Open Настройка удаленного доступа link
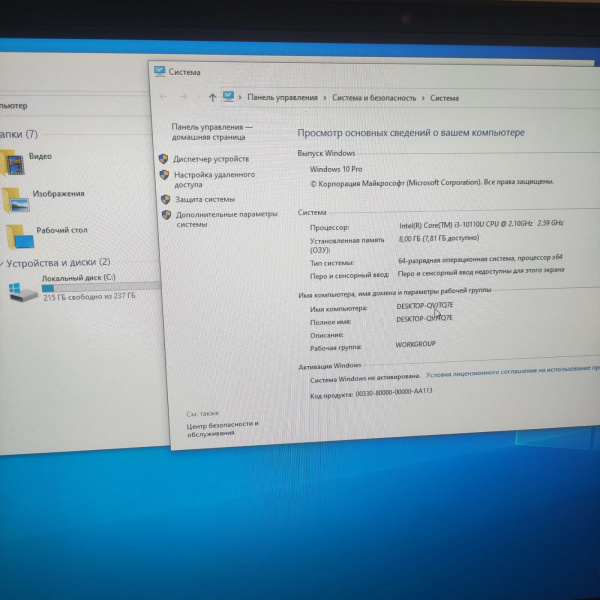The image size is (600, 600). pos(214,179)
